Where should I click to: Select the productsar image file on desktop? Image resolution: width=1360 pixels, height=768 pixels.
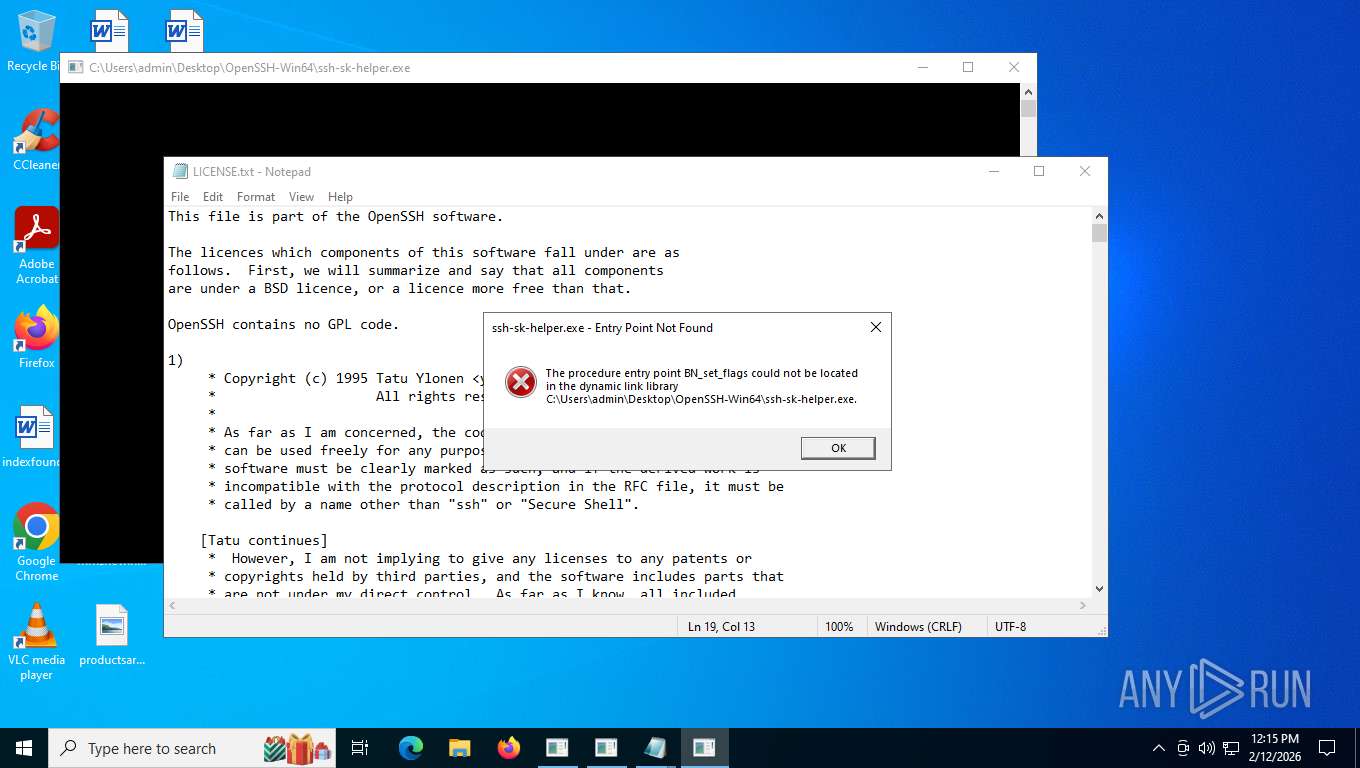point(112,636)
